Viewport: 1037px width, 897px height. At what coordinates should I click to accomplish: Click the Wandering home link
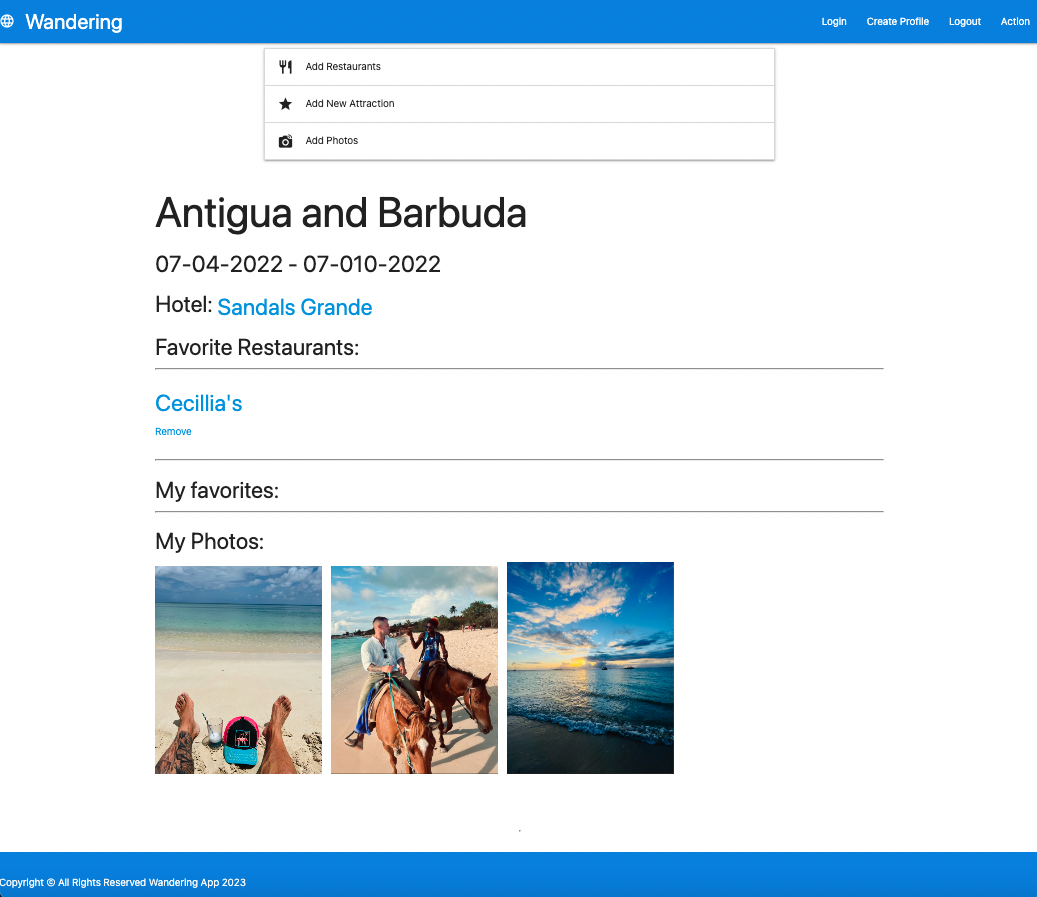pos(75,21)
